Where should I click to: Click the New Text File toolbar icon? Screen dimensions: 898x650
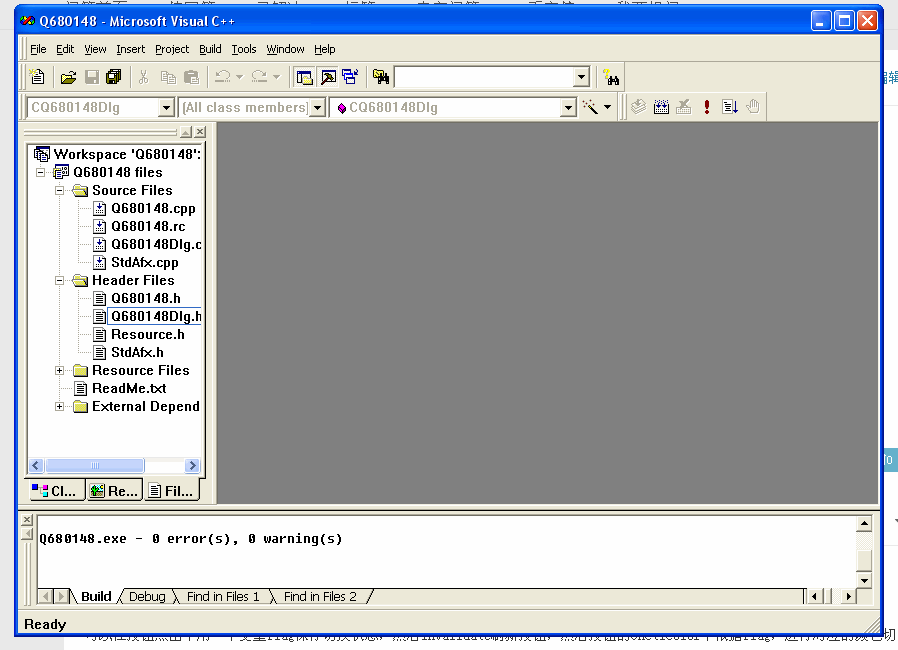click(x=37, y=77)
